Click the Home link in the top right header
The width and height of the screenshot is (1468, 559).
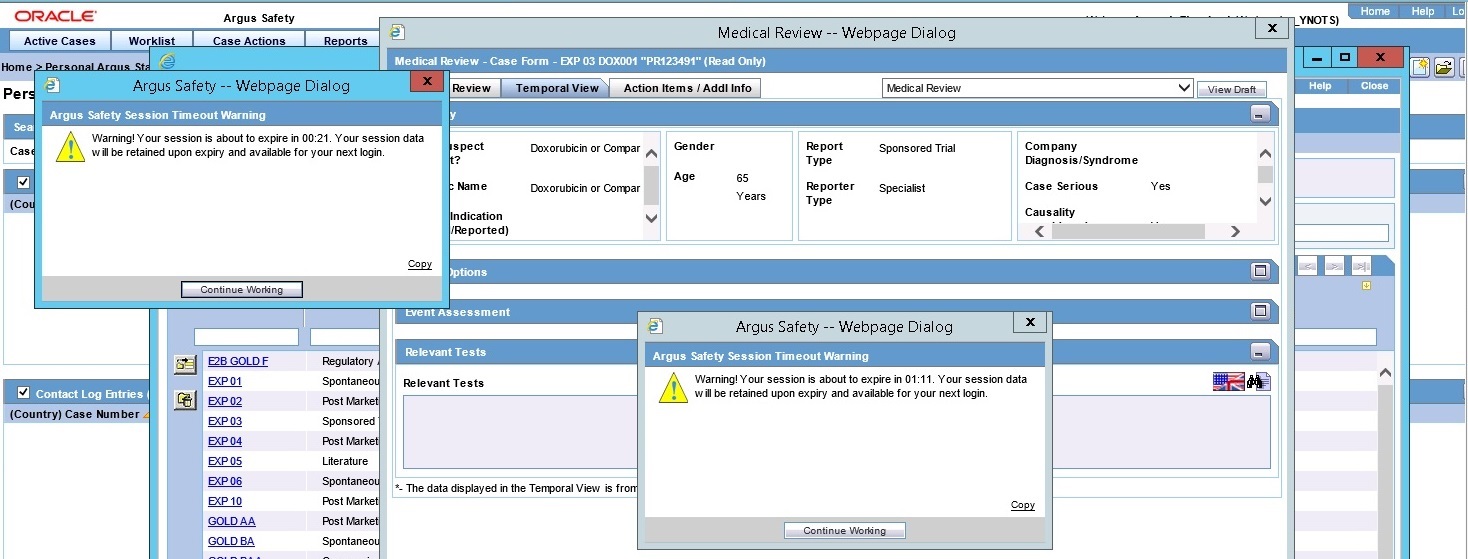click(x=1375, y=11)
